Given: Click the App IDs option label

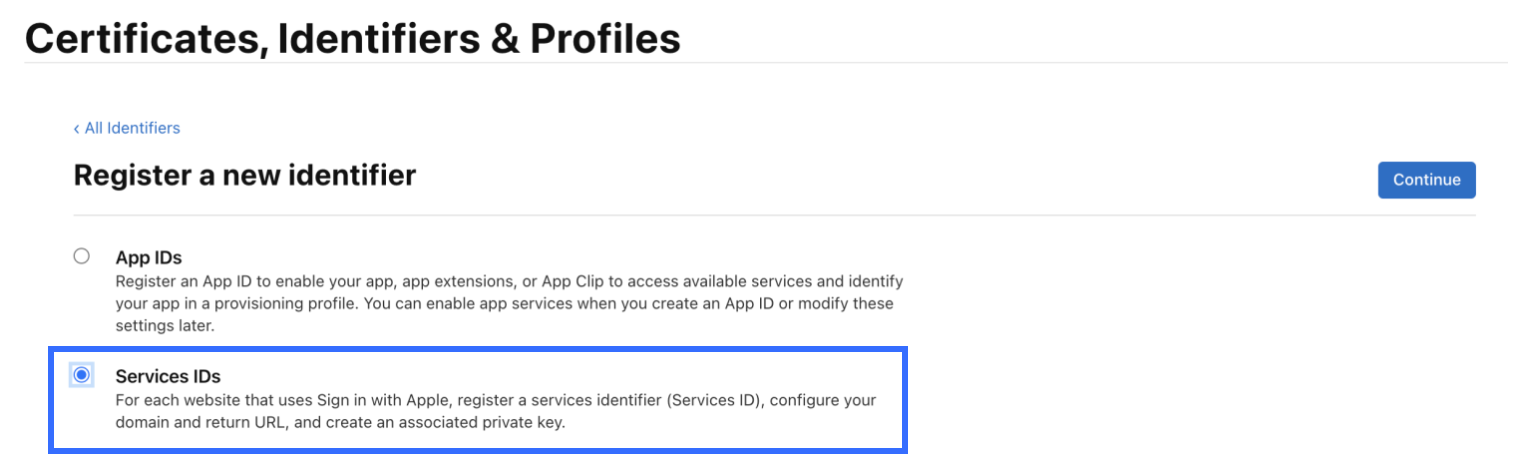Looking at the screenshot, I should [x=148, y=257].
